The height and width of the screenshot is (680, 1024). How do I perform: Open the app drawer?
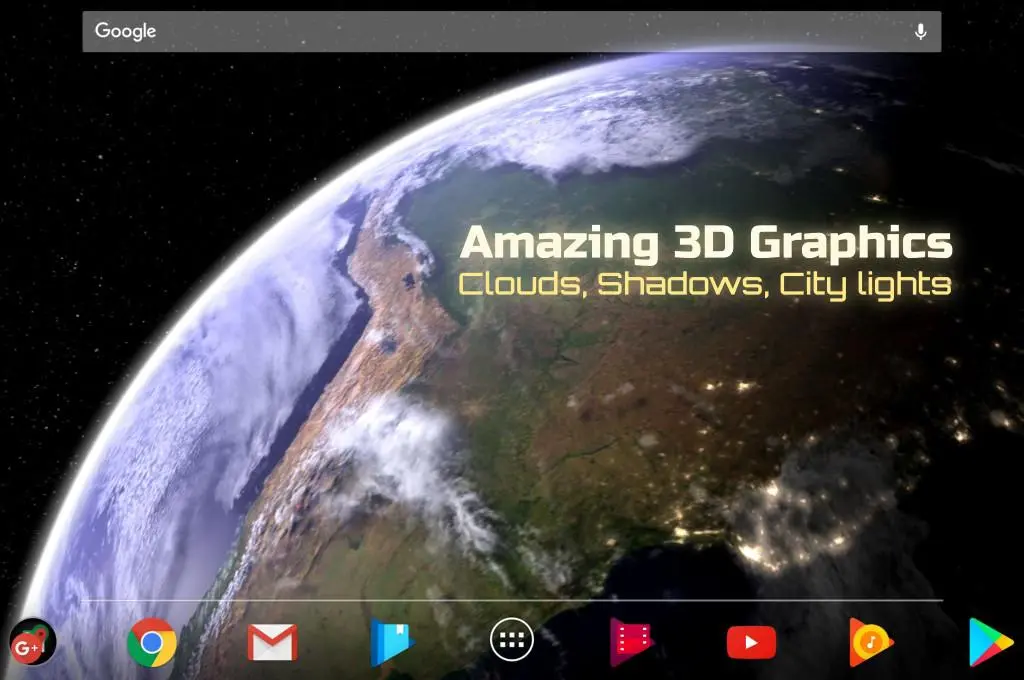512,640
